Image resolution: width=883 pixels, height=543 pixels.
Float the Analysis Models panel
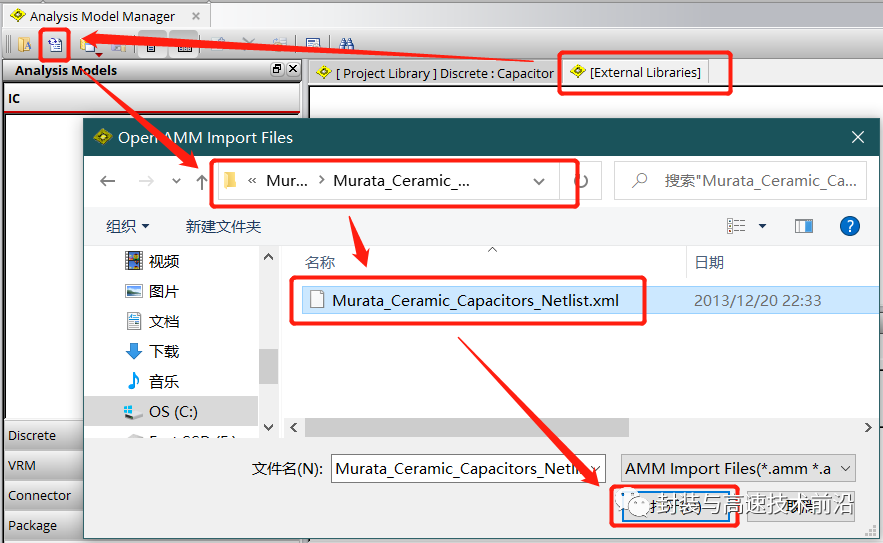(x=277, y=69)
